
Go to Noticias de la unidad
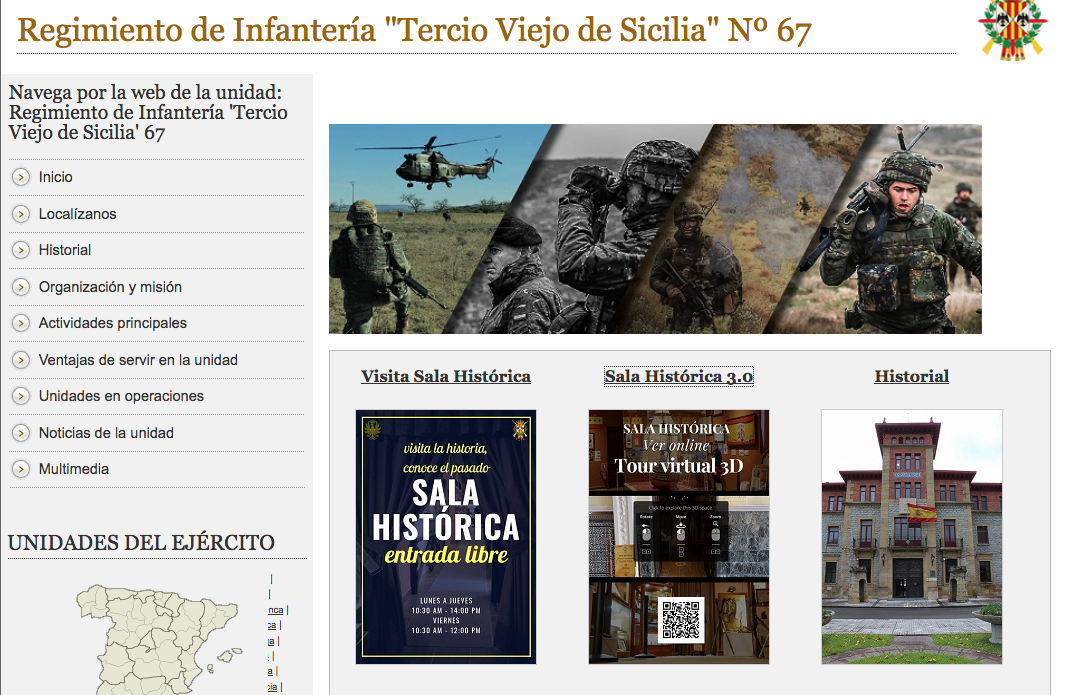coord(106,433)
